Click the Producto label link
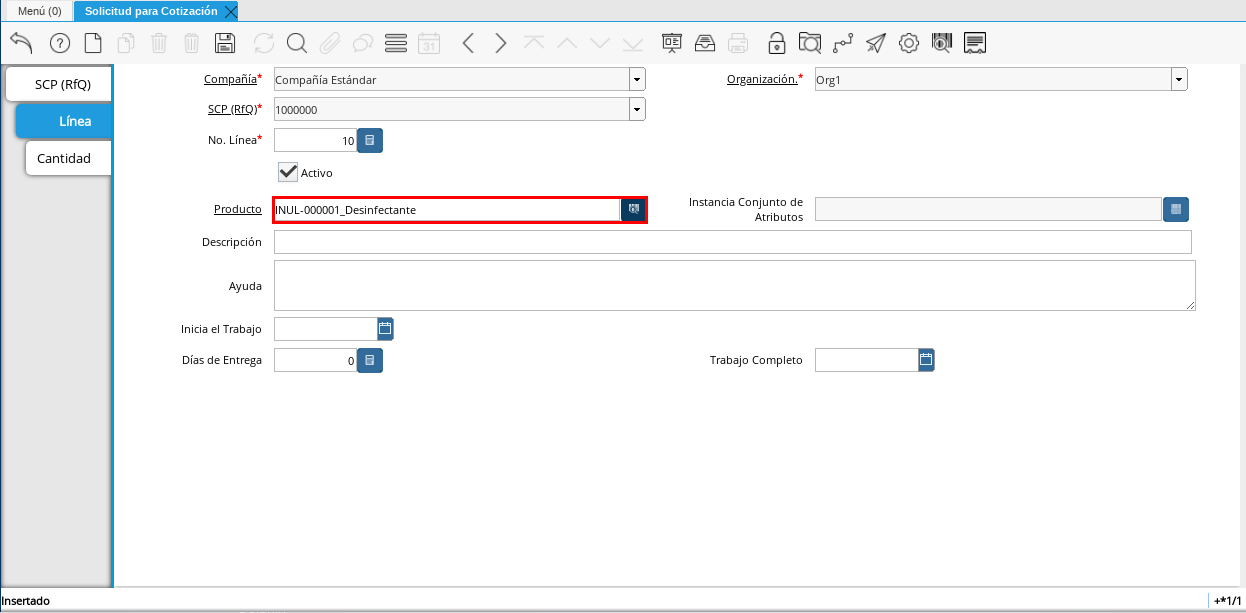Image resolution: width=1246 pixels, height=613 pixels. click(238, 209)
